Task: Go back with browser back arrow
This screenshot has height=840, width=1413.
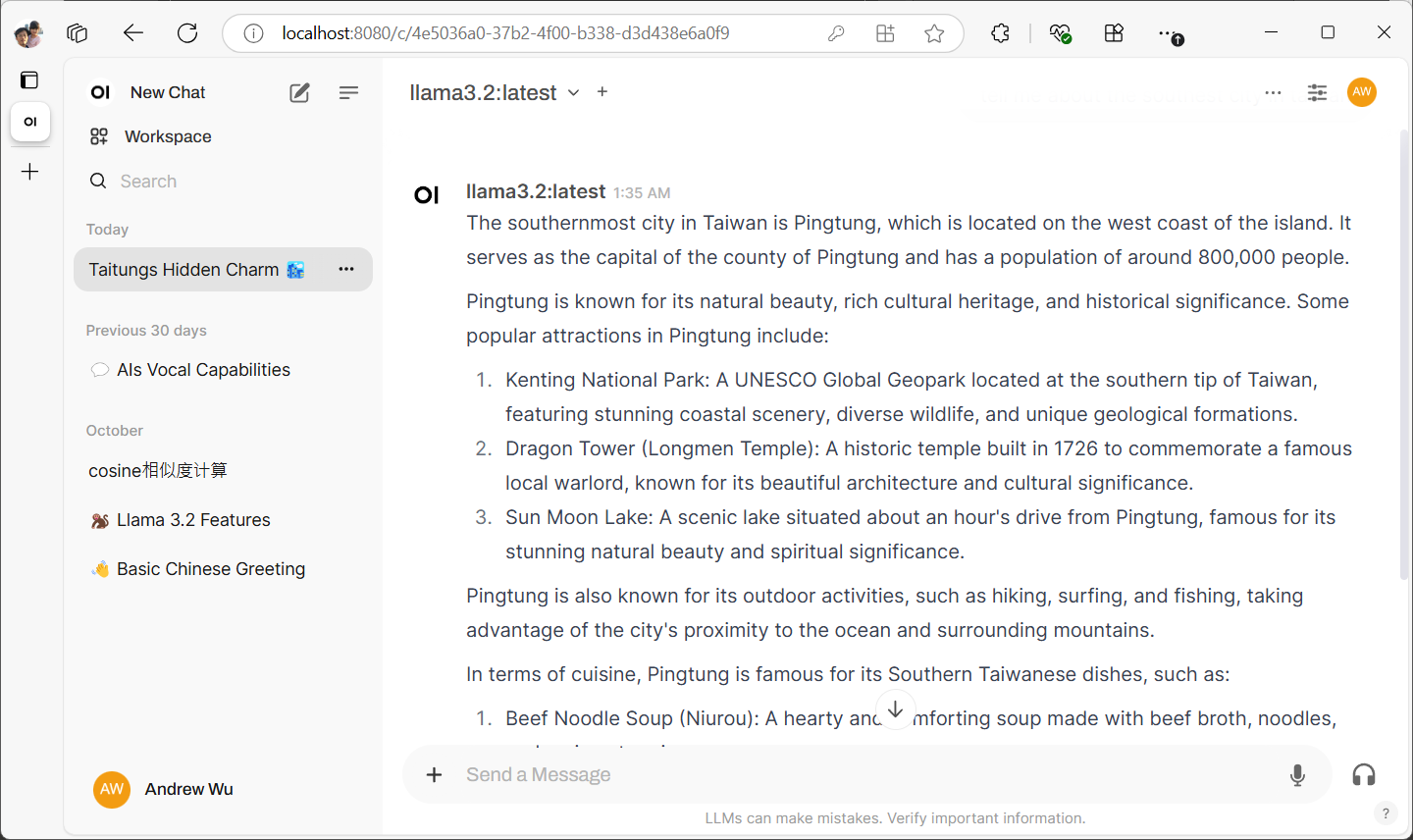Action: pos(133,33)
